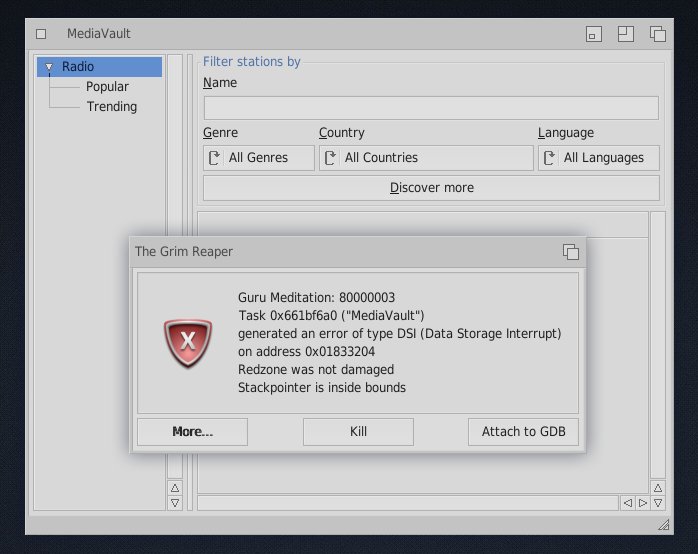Click MediaVault zoom gadget
Viewport: 698px width, 554px height.
[625, 34]
